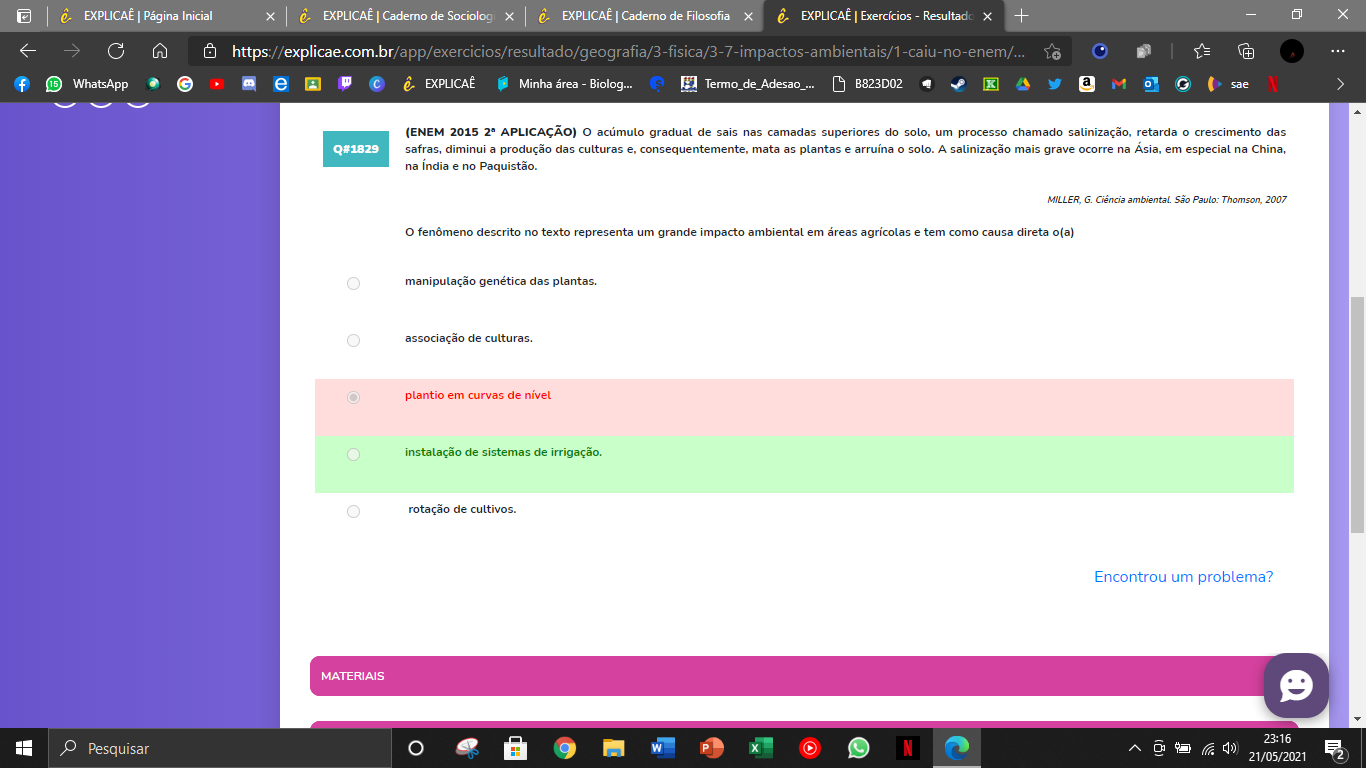This screenshot has width=1366, height=768.
Task: Select radio for associação de culturas
Action: tap(353, 341)
